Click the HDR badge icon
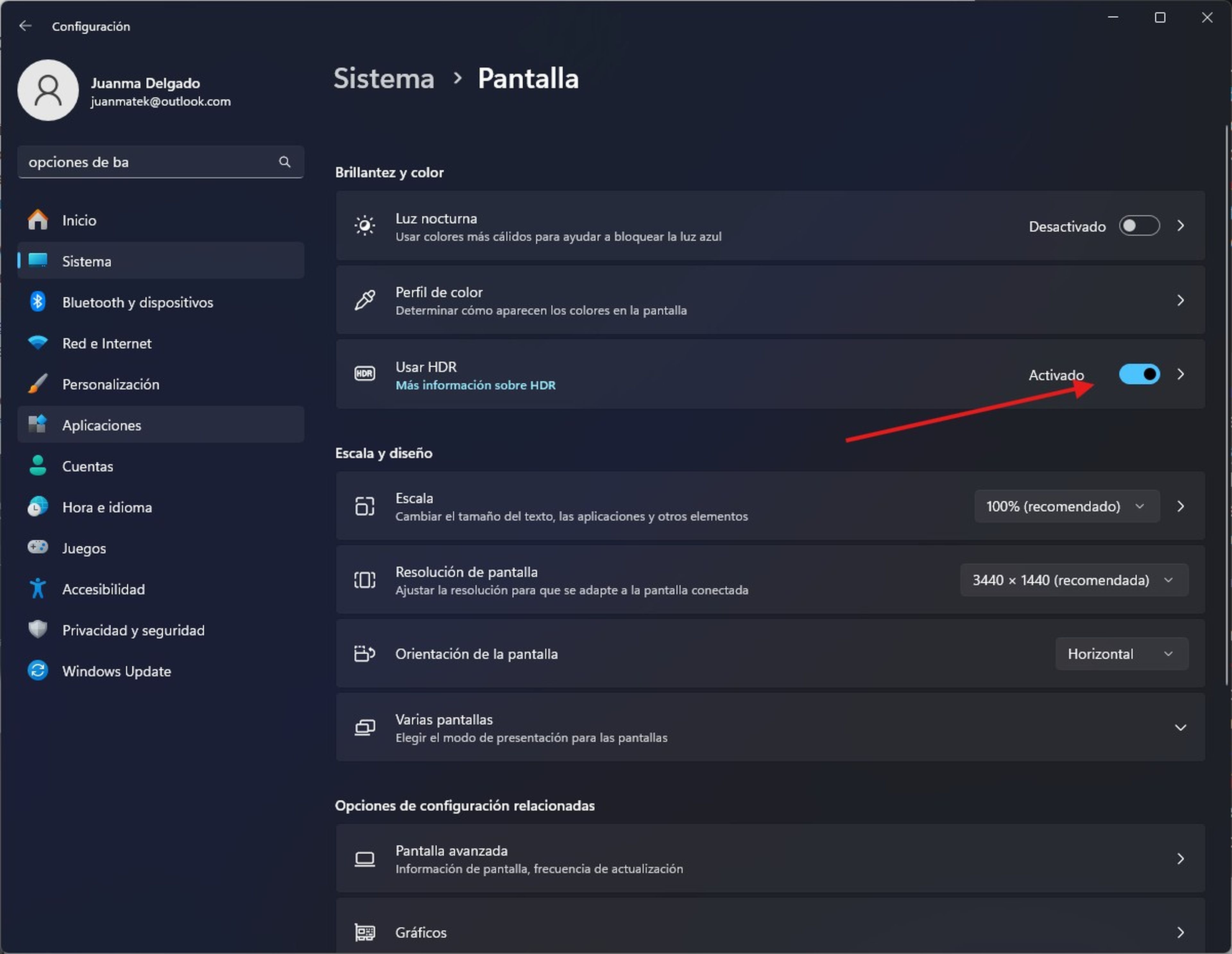The height and width of the screenshot is (954, 1232). pos(364,374)
